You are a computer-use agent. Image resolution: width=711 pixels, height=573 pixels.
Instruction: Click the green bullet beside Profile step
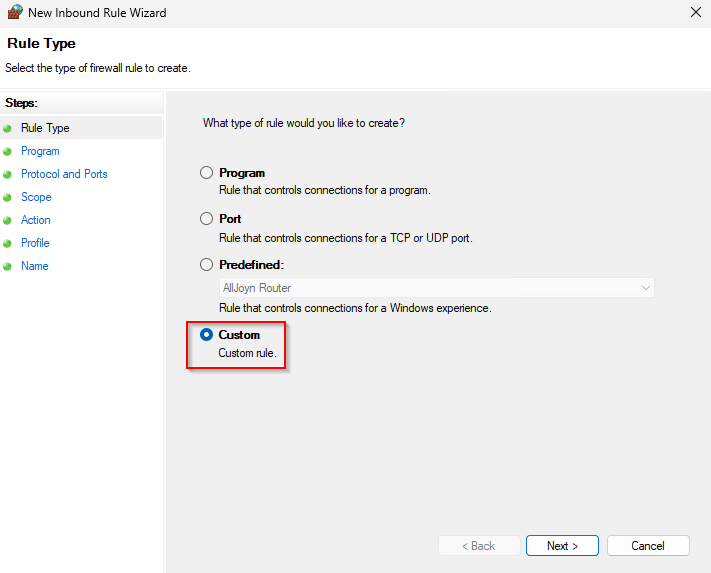8,244
